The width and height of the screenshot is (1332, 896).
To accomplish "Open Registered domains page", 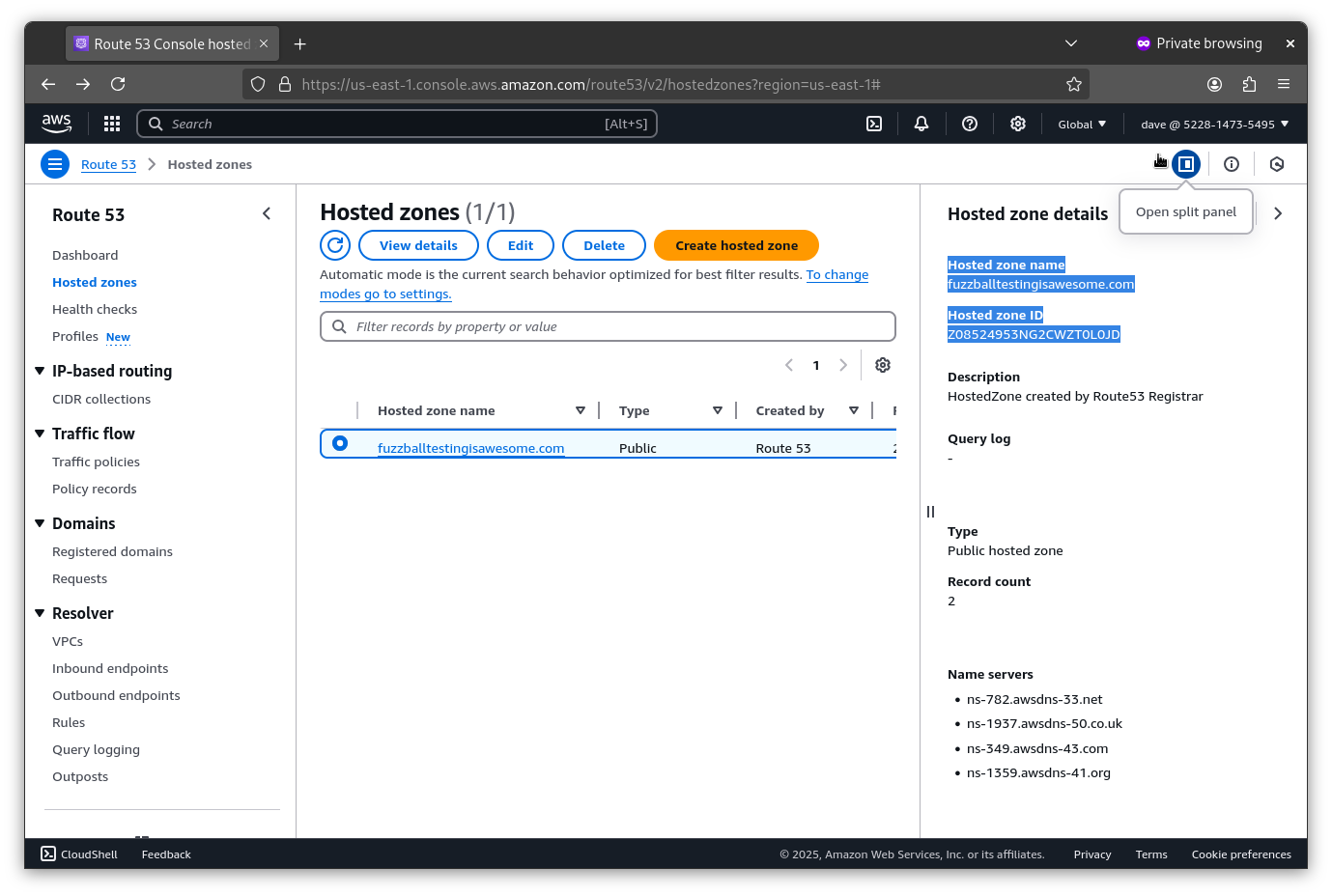I will coord(112,551).
